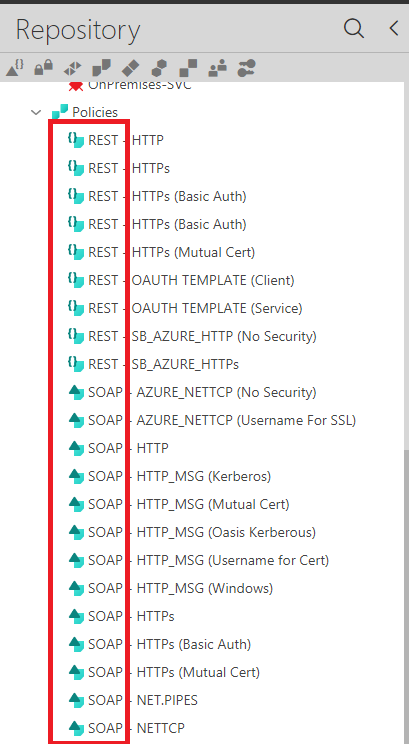409x744 pixels.
Task: Select REST - SB_AZURE_HTTPs policy
Action: pyautogui.click(x=163, y=364)
